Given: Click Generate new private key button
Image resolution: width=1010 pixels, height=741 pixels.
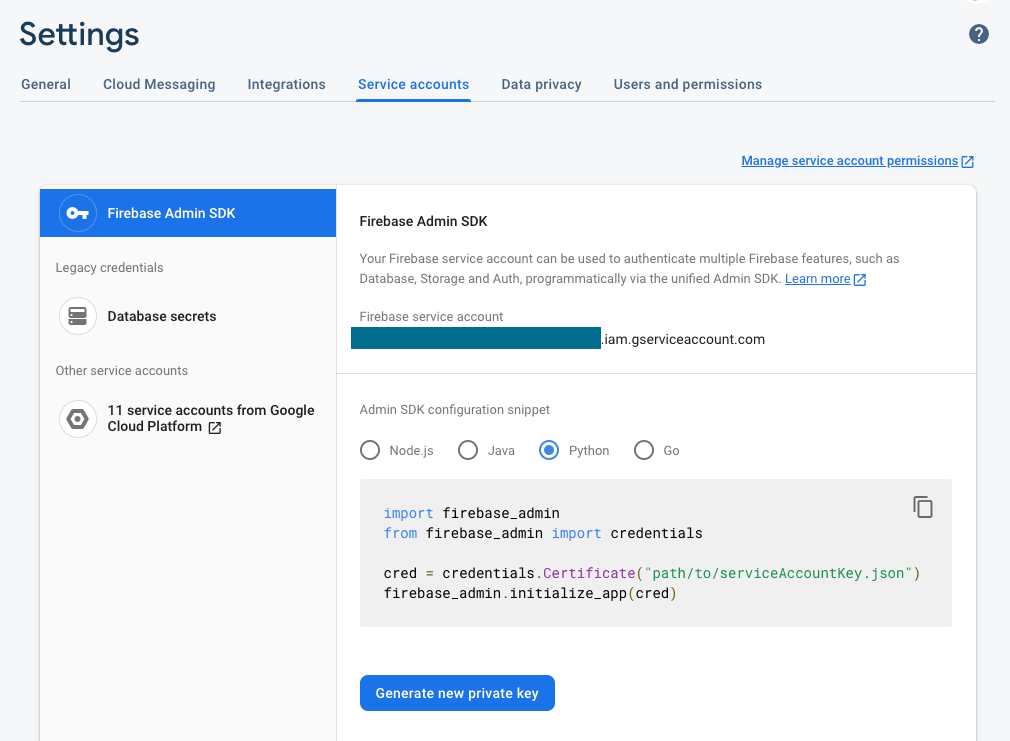Looking at the screenshot, I should point(457,693).
